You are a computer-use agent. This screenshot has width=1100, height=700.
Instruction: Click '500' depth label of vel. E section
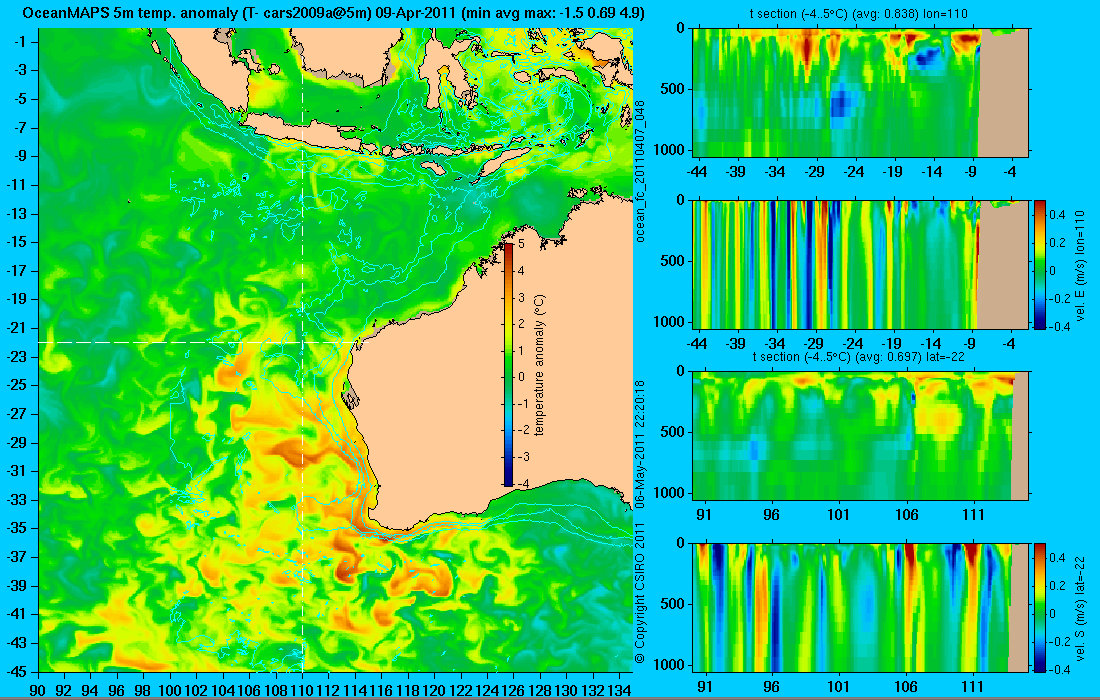pos(676,261)
